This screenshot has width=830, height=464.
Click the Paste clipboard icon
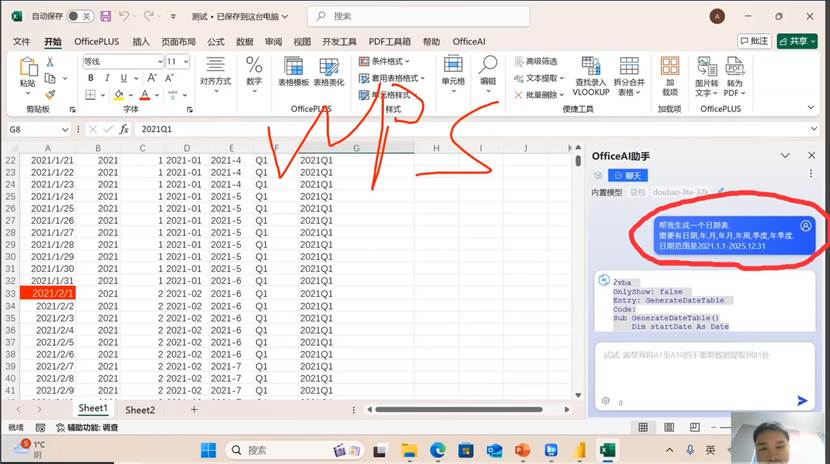coord(28,68)
